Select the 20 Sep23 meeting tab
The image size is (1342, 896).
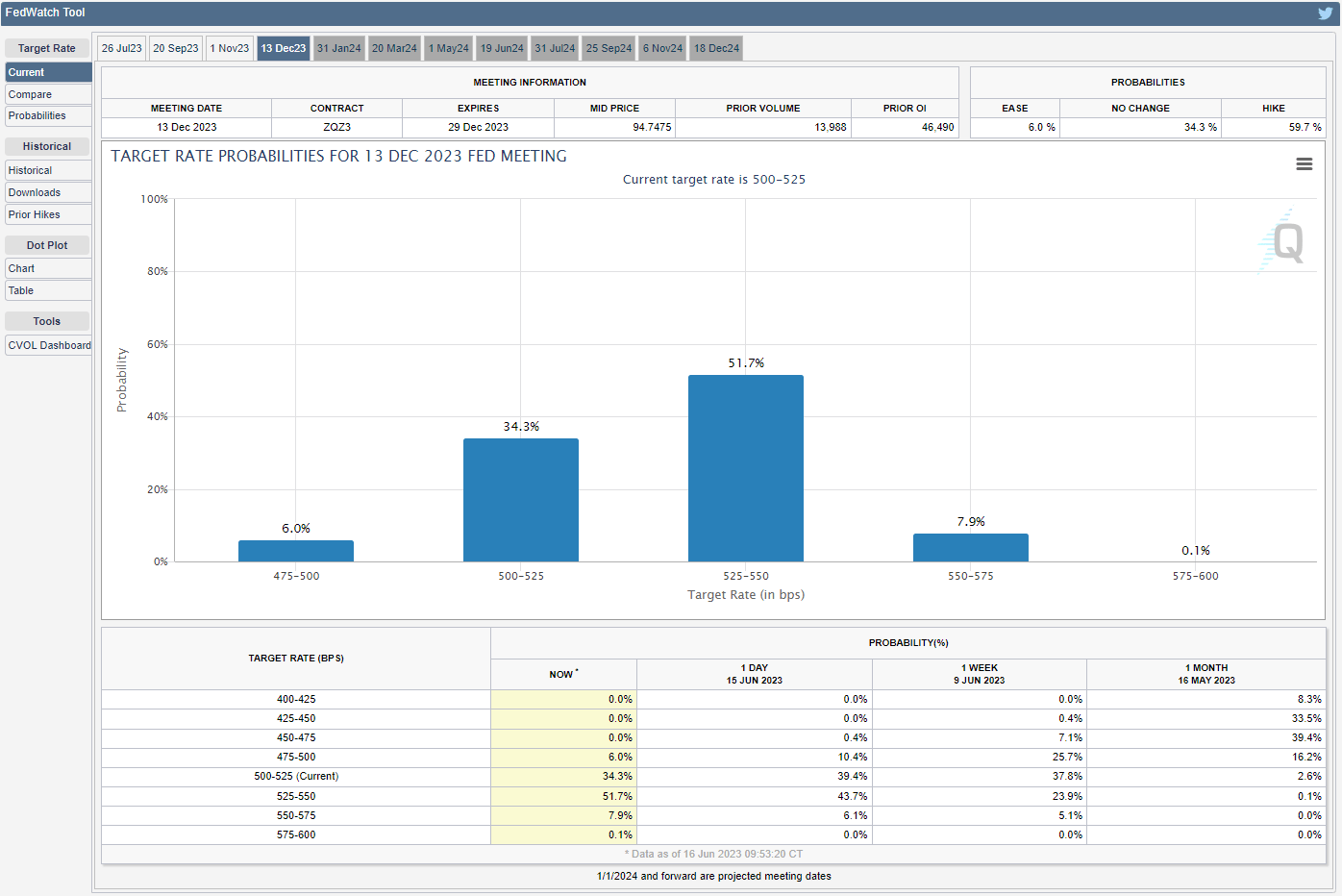pyautogui.click(x=176, y=48)
